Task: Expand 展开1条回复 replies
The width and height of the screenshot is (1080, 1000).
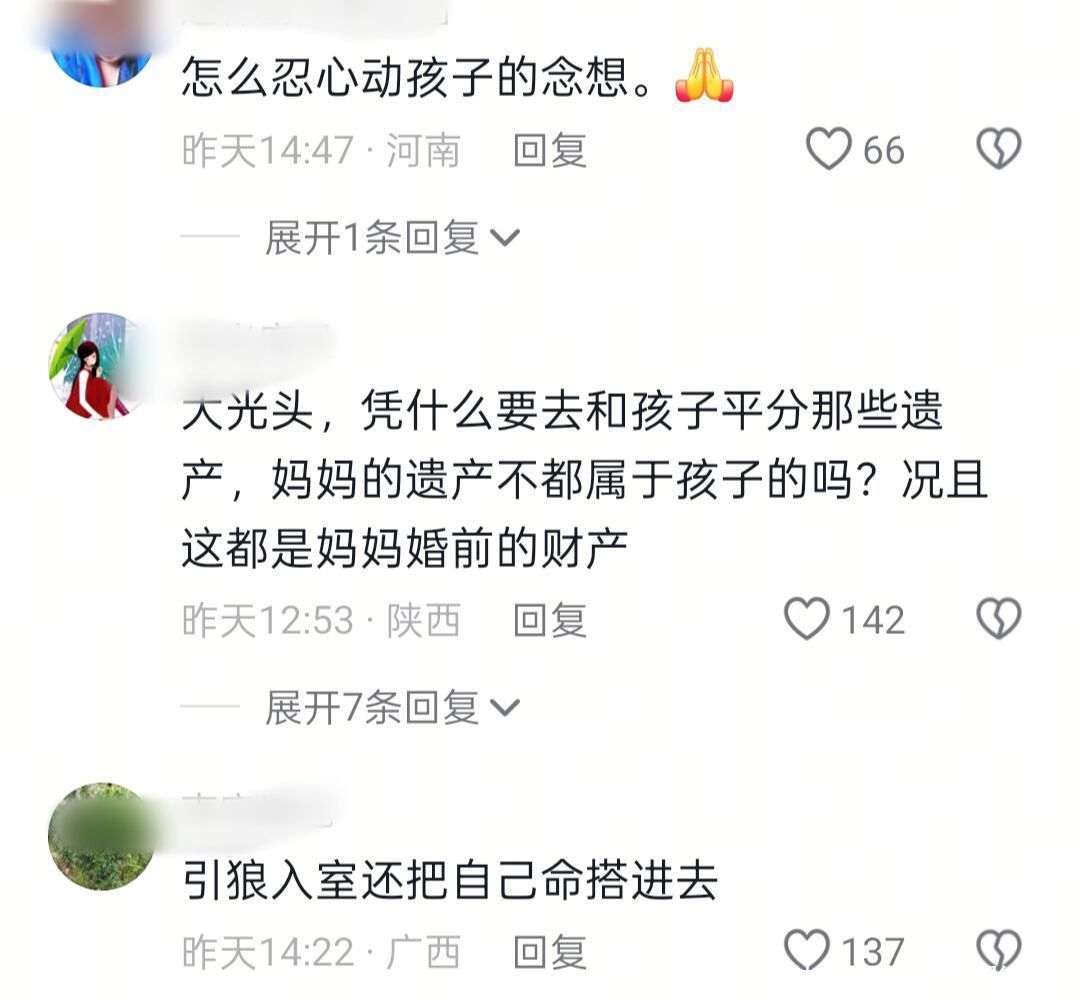Action: 393,238
